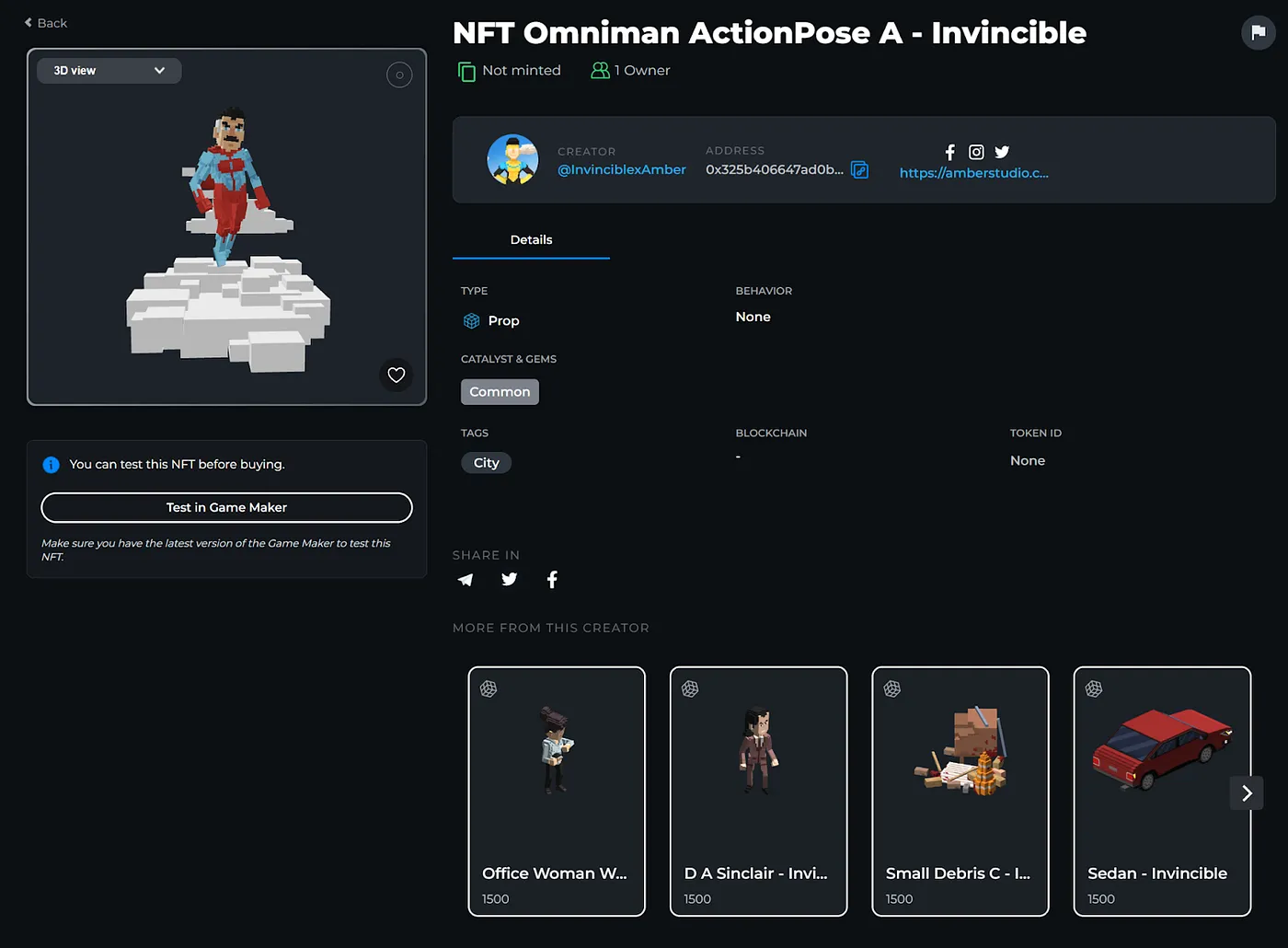
Task: Click the Common catalyst badge
Action: click(500, 391)
